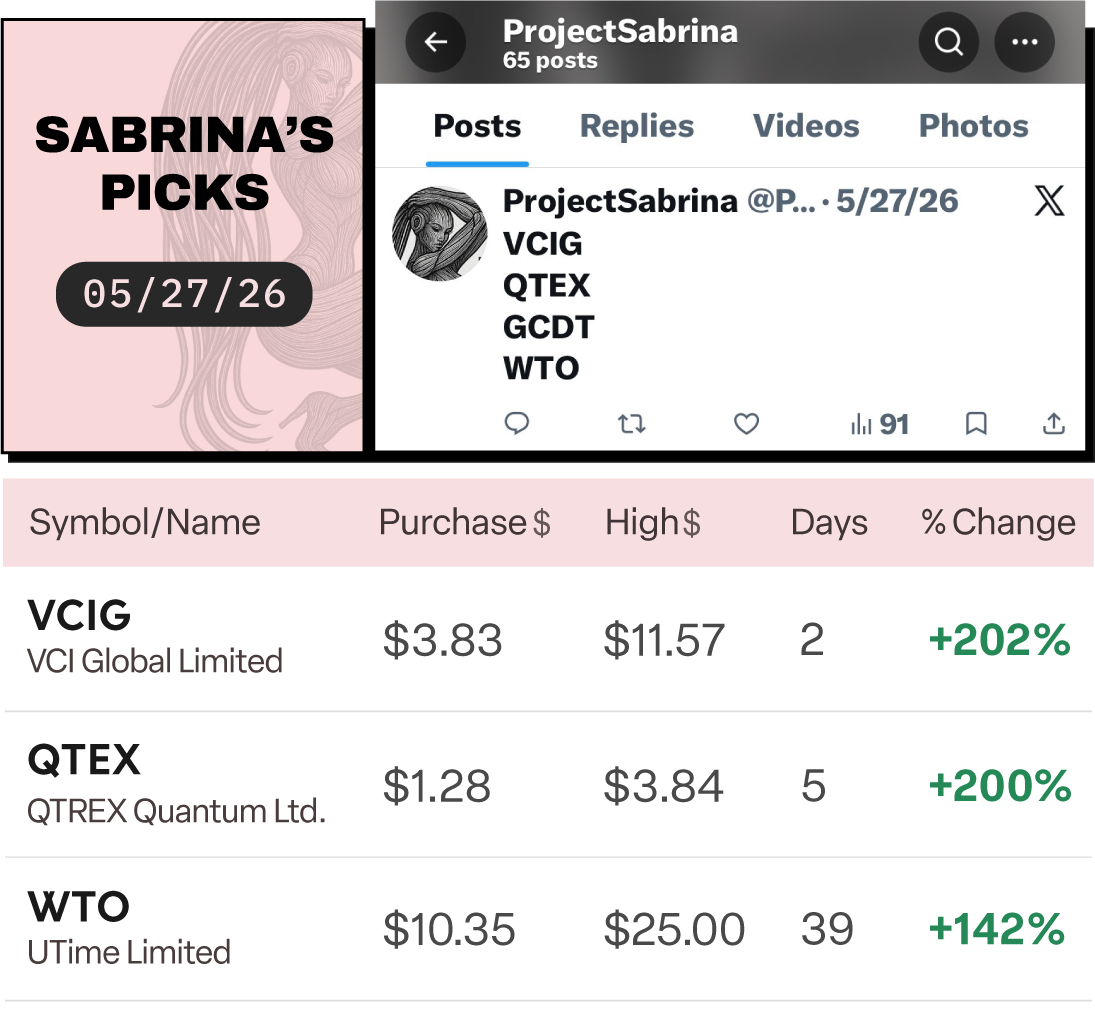The image size is (1095, 1033).
Task: View post analytics showing 91 views
Action: coord(880,424)
